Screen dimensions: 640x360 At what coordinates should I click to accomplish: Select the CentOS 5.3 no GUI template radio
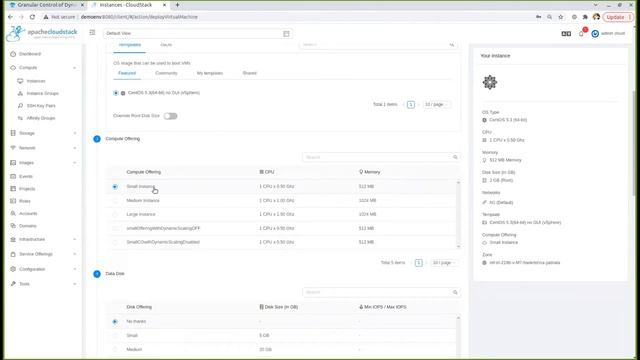click(x=116, y=93)
